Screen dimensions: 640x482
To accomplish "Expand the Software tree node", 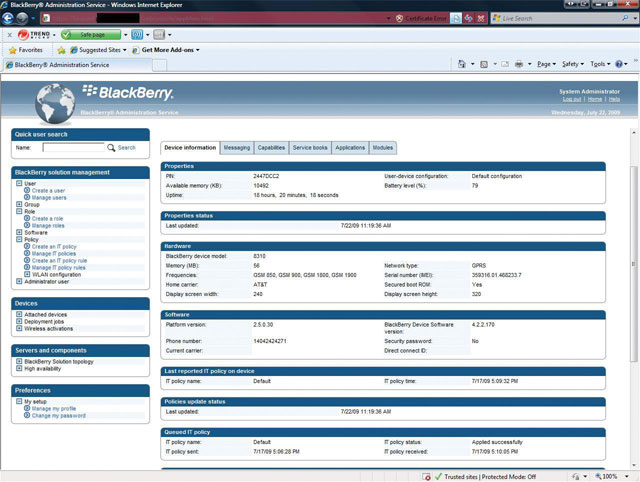I will pyautogui.click(x=19, y=232).
